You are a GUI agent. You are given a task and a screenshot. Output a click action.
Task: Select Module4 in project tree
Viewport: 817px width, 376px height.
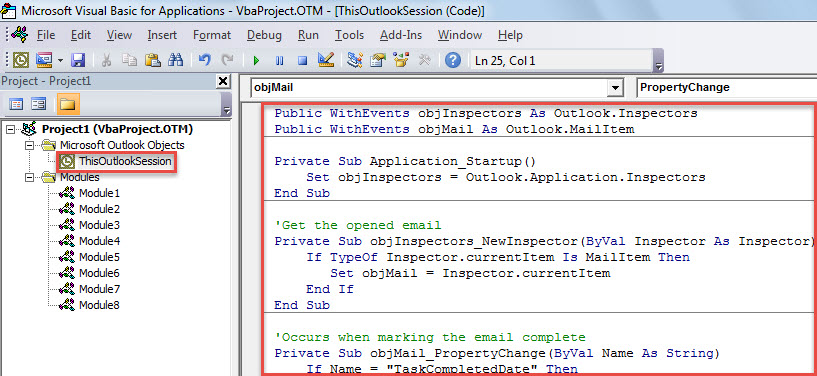(x=99, y=241)
